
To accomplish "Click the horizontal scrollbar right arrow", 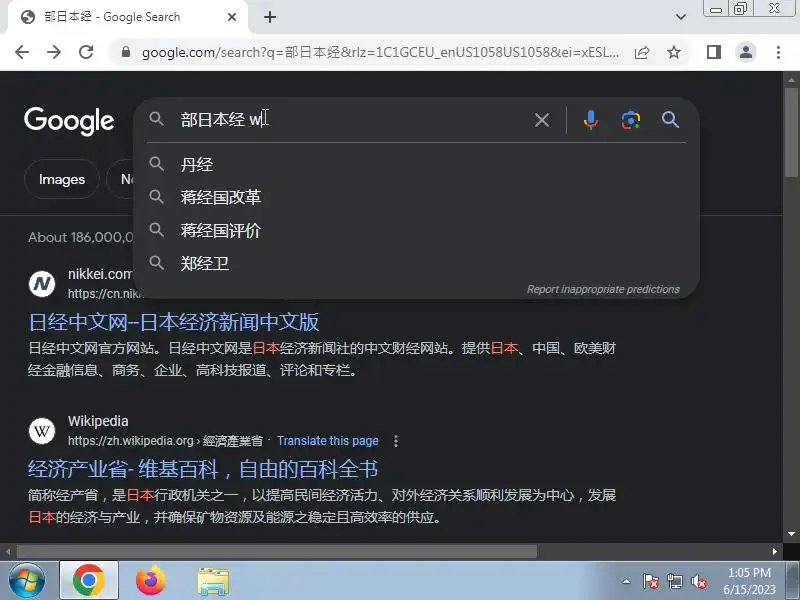I will [x=775, y=552].
